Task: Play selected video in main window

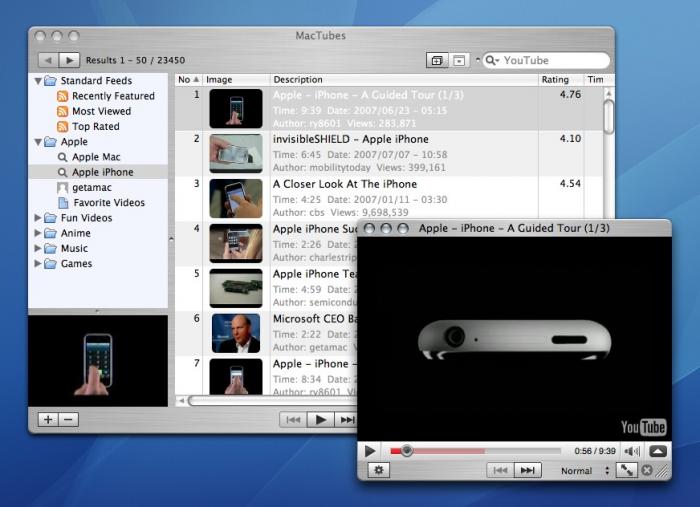Action: pos(321,420)
